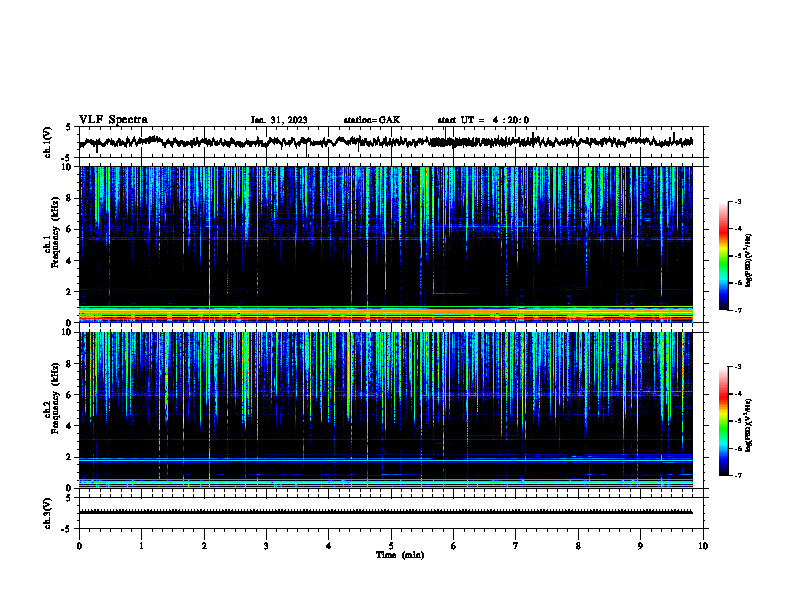Click the VLF Spectra title text
Screen dimensions: 792x612
pyautogui.click(x=113, y=120)
